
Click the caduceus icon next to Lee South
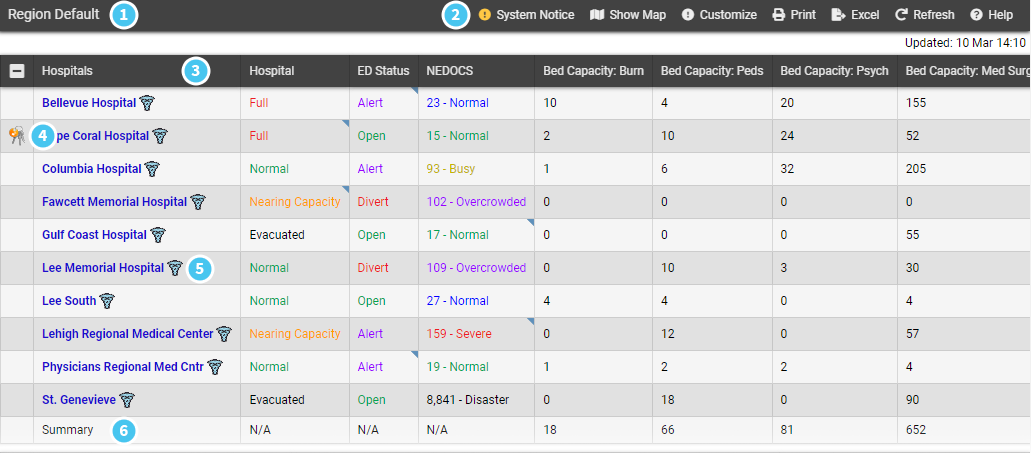pyautogui.click(x=107, y=300)
